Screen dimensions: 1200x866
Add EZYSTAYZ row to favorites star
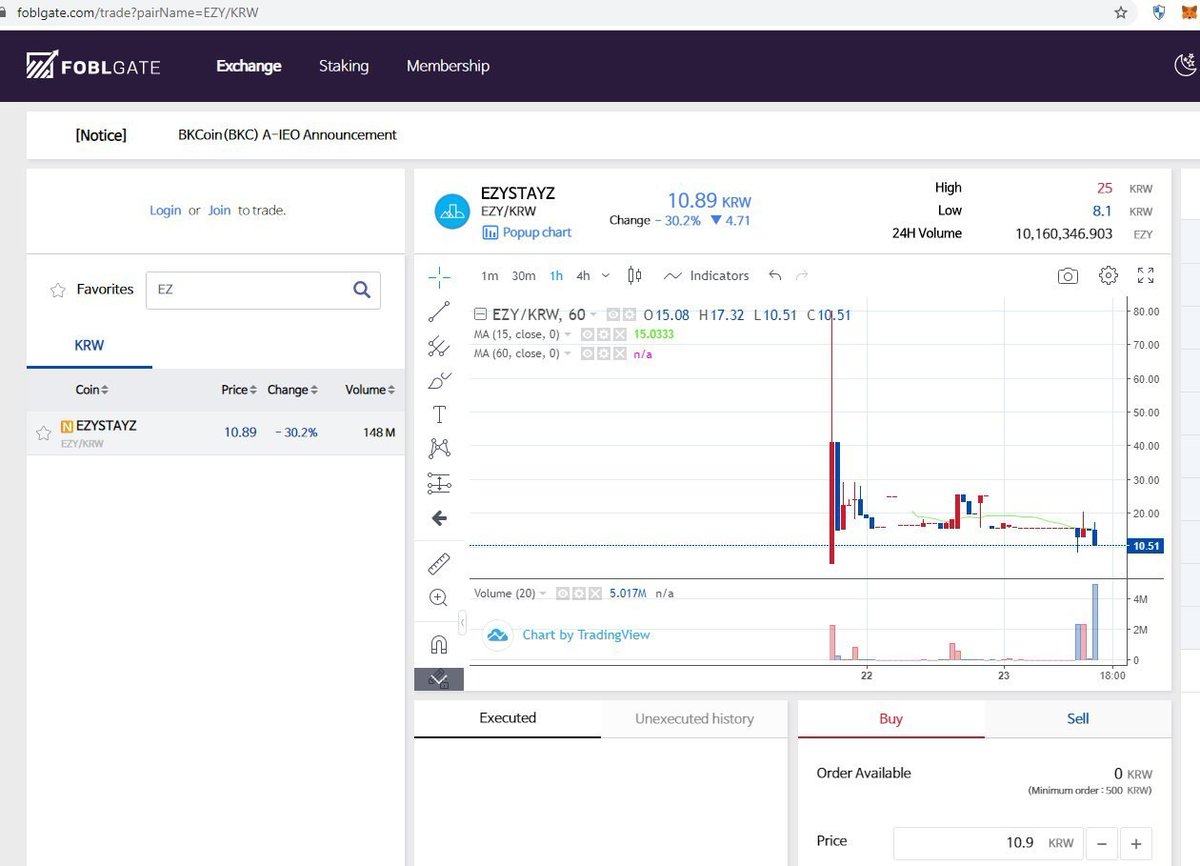point(43,433)
